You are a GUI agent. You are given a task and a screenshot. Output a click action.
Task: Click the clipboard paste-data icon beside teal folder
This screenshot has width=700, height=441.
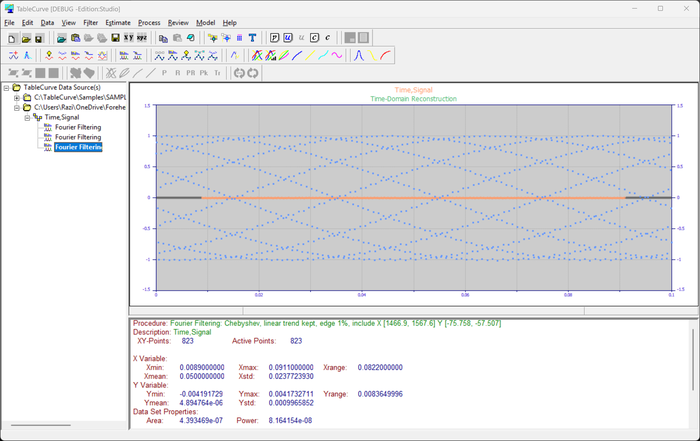click(75, 38)
